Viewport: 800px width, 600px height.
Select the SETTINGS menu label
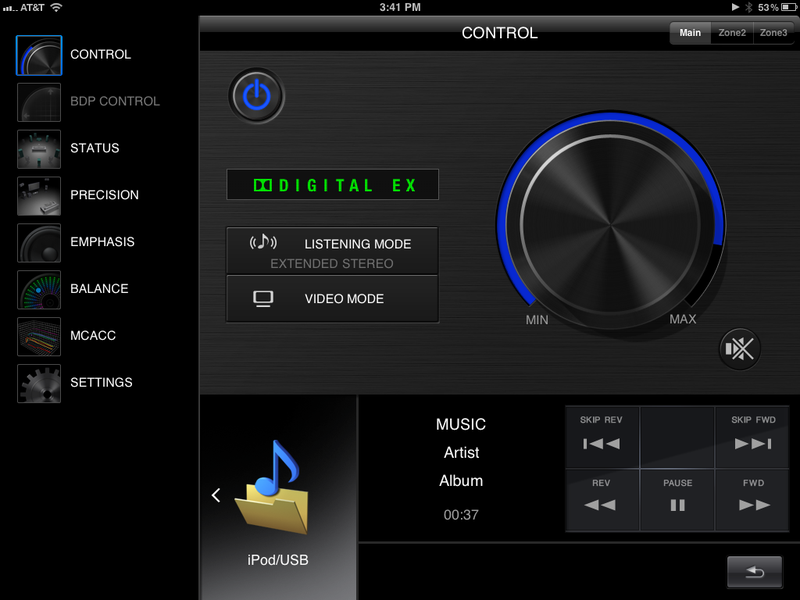pyautogui.click(x=101, y=383)
